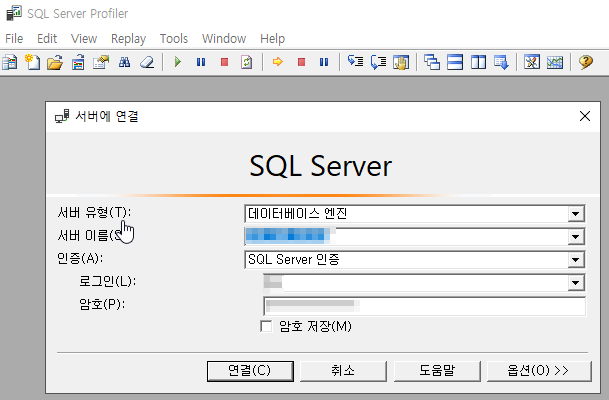The height and width of the screenshot is (400, 609).
Task: Clear trace window with eraser icon
Action: pyautogui.click(x=147, y=62)
